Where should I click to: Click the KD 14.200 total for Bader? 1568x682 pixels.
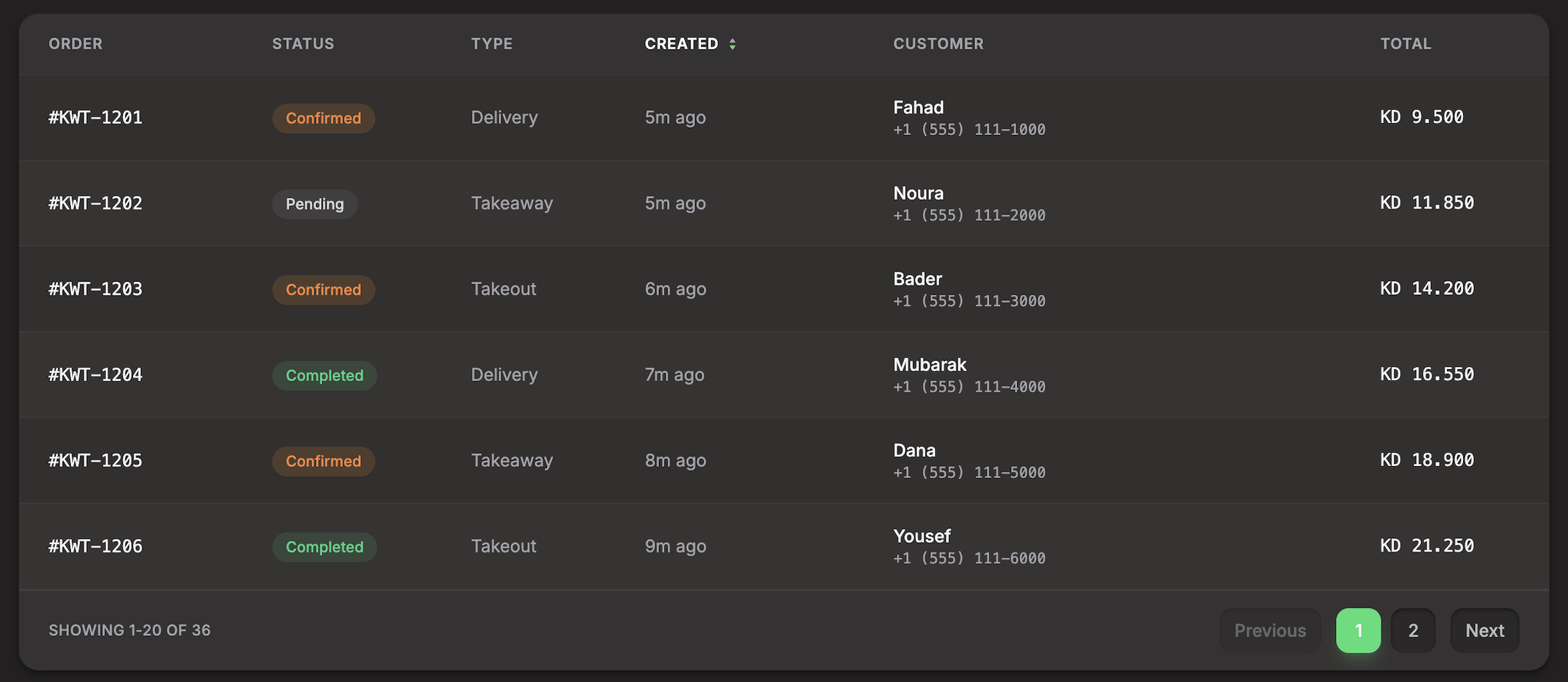click(1427, 289)
